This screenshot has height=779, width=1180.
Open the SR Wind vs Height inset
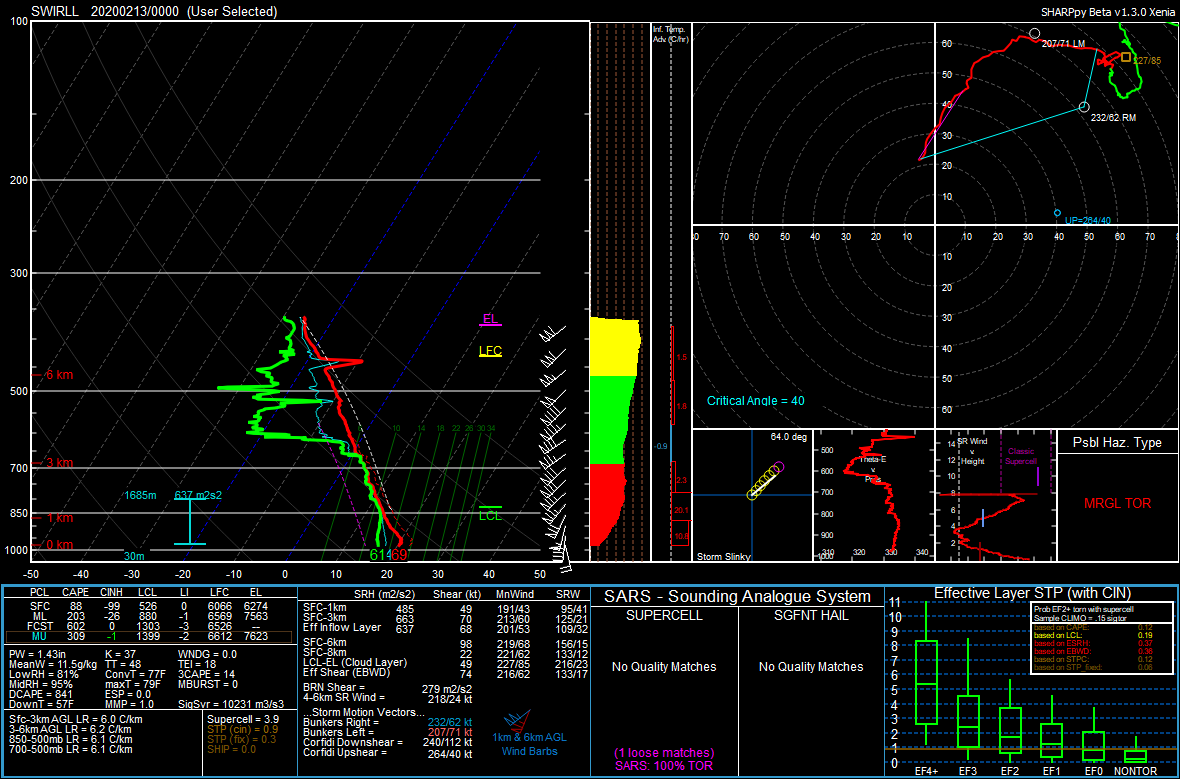(x=996, y=495)
